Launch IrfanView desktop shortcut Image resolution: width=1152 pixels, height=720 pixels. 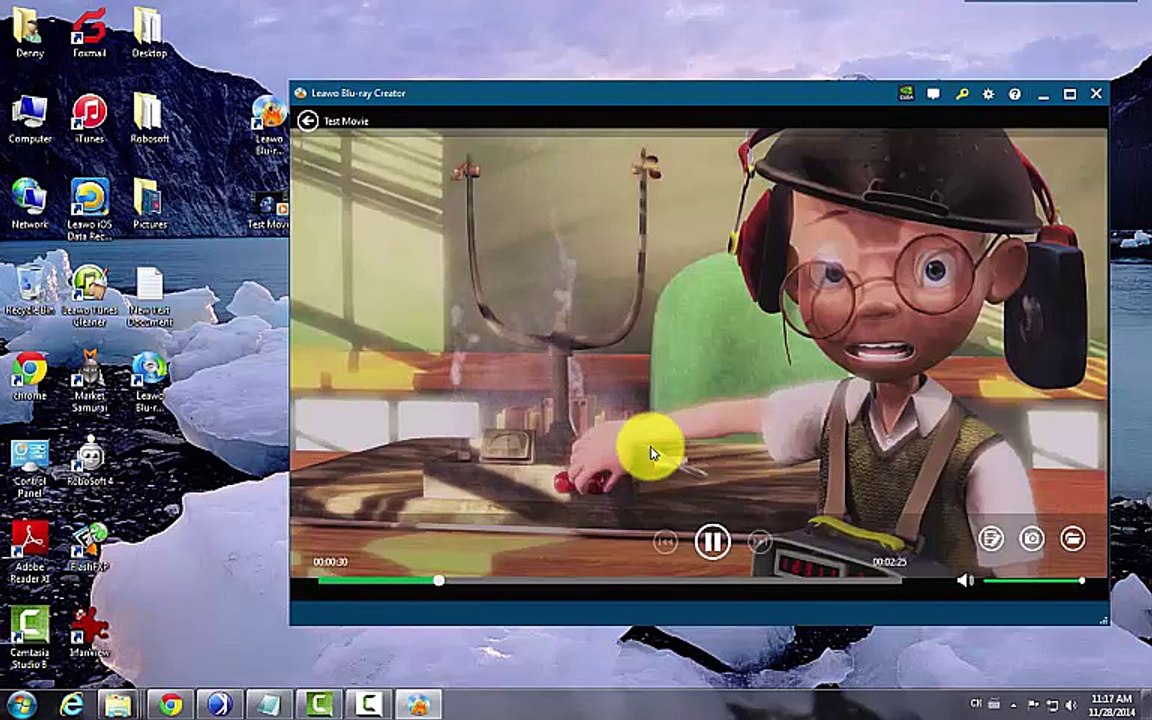coord(89,632)
